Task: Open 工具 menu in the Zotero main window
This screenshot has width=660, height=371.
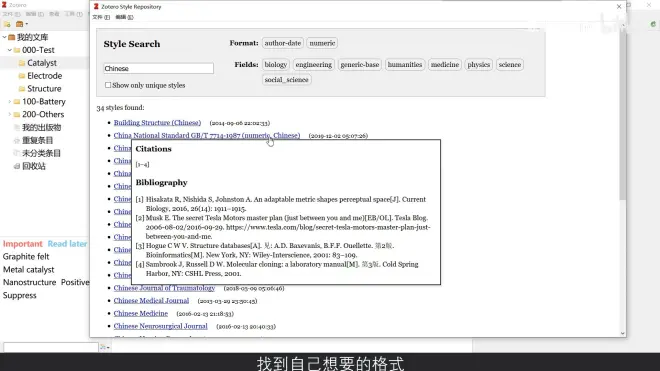Action: coord(73,14)
